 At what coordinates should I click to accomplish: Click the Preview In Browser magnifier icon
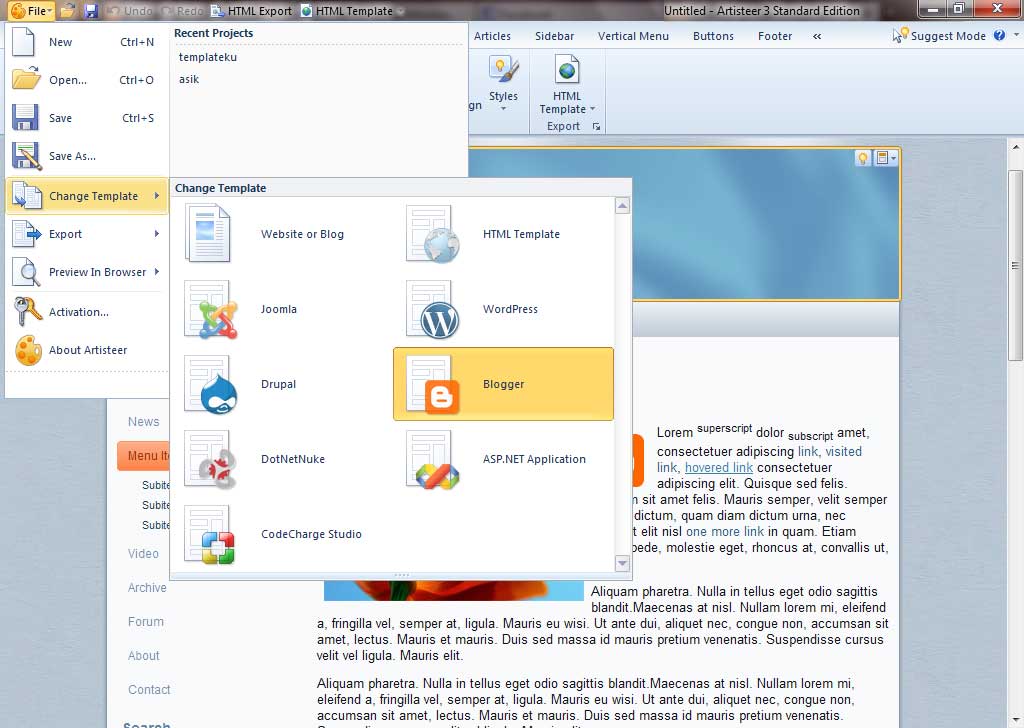point(26,272)
